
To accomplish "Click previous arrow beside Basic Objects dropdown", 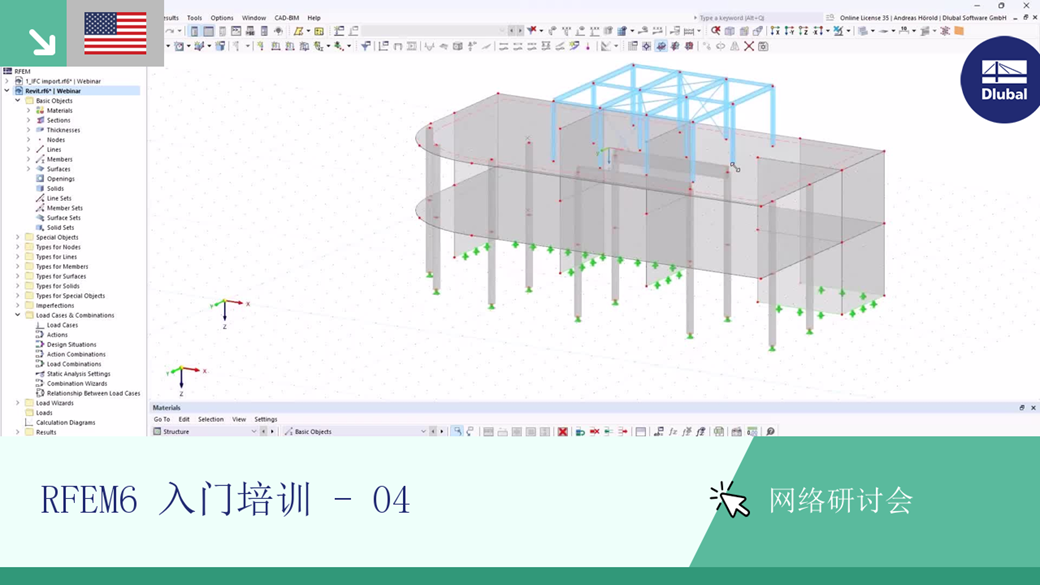I will (433, 431).
